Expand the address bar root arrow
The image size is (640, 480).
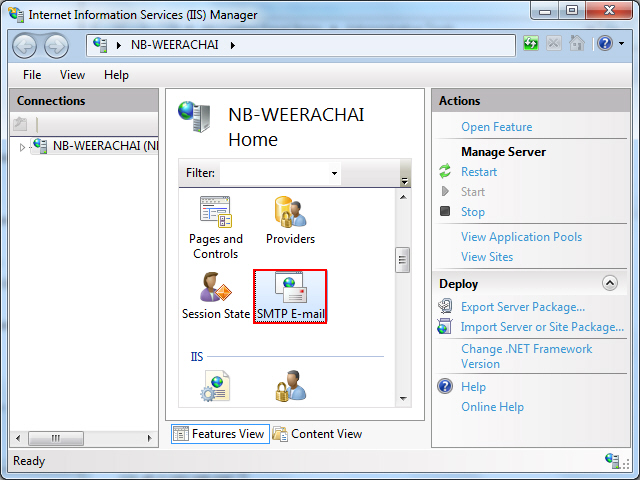[119, 45]
